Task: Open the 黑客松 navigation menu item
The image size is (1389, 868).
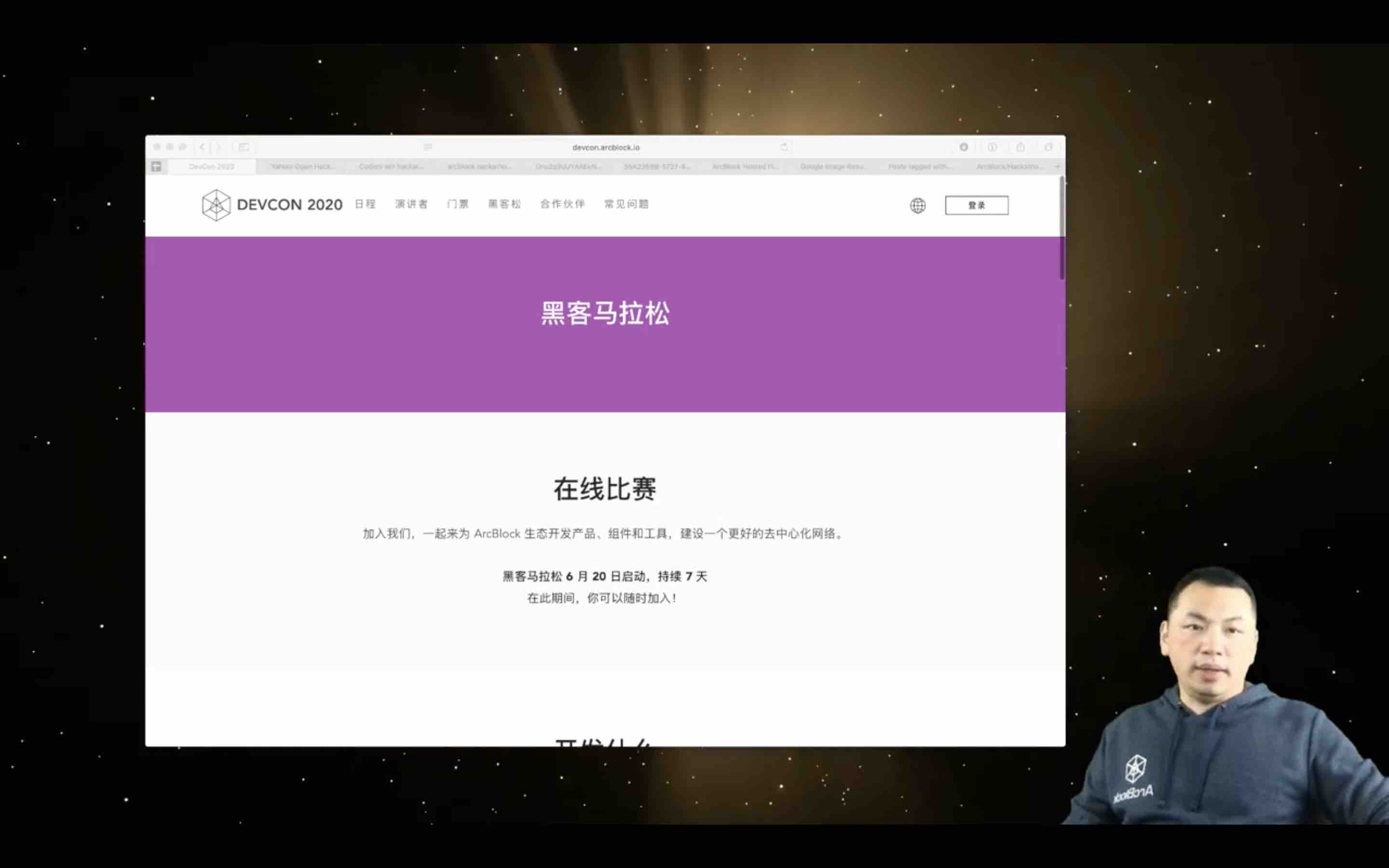Action: 504,204
